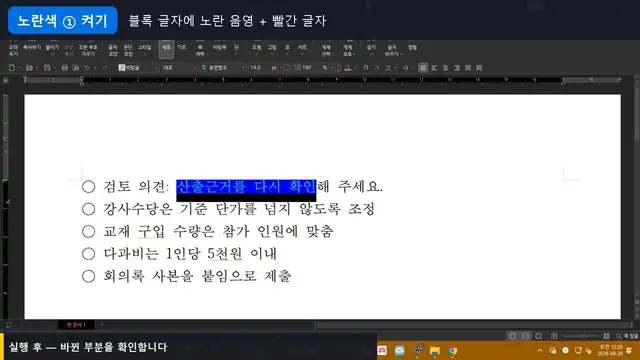Toggle italic 가 formatting
Screen dimensions: 640x360
(377, 68)
